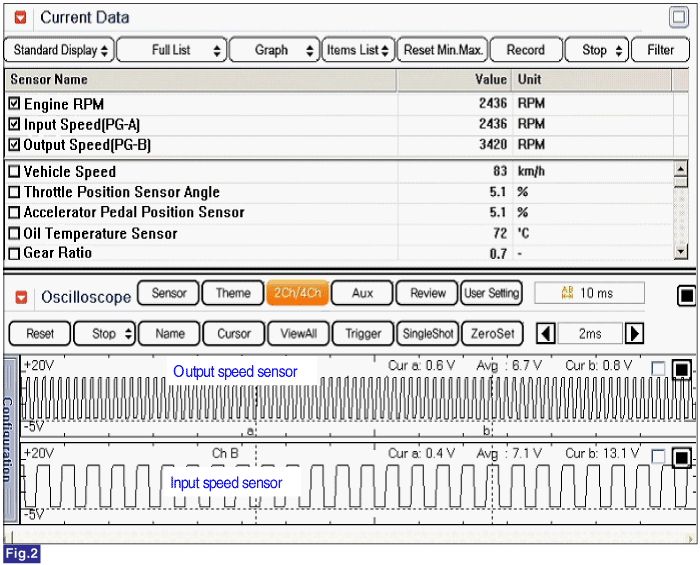Click the red Current Data collapse icon
The width and height of the screenshot is (700, 565).
(21, 18)
